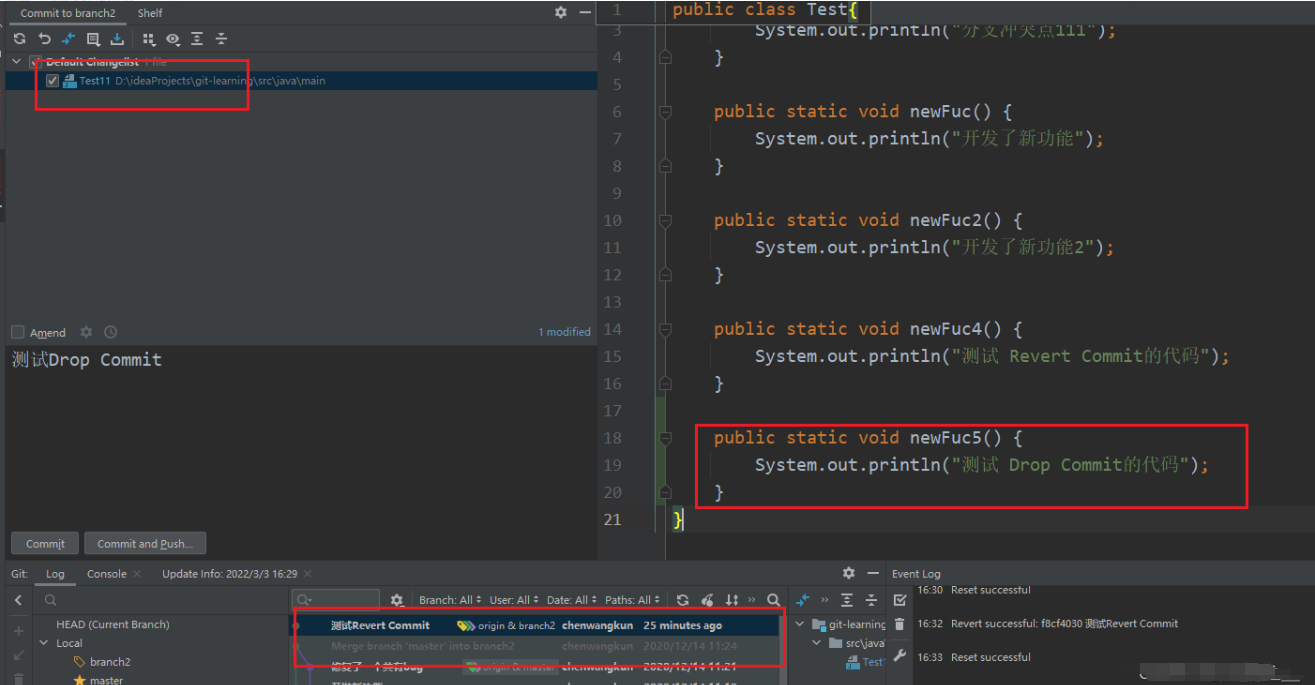Click the Commit and Push button
Image resolution: width=1315 pixels, height=685 pixels.
tap(145, 543)
